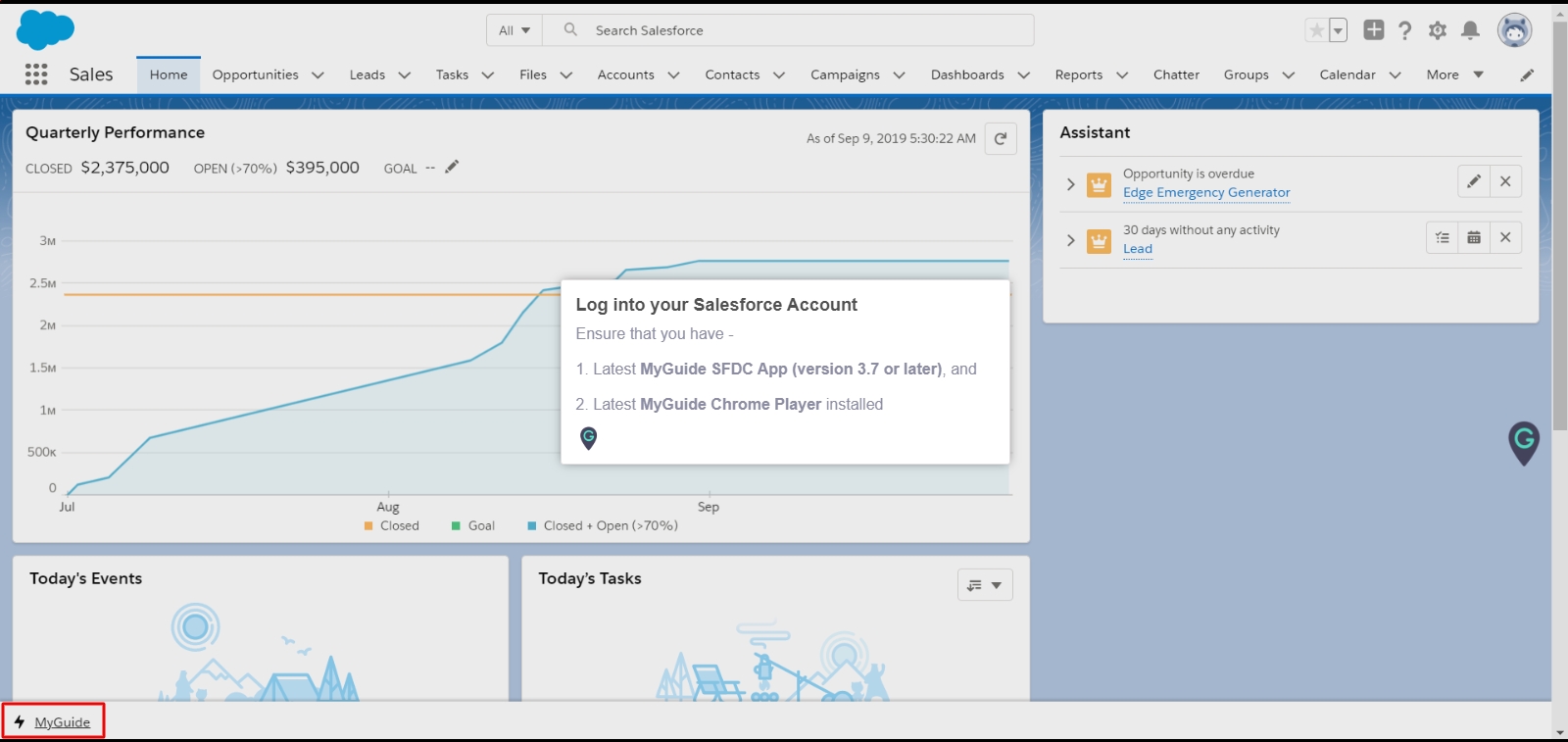Open the Accounts tab dropdown chevron
This screenshot has height=742, width=1568.
(x=673, y=74)
